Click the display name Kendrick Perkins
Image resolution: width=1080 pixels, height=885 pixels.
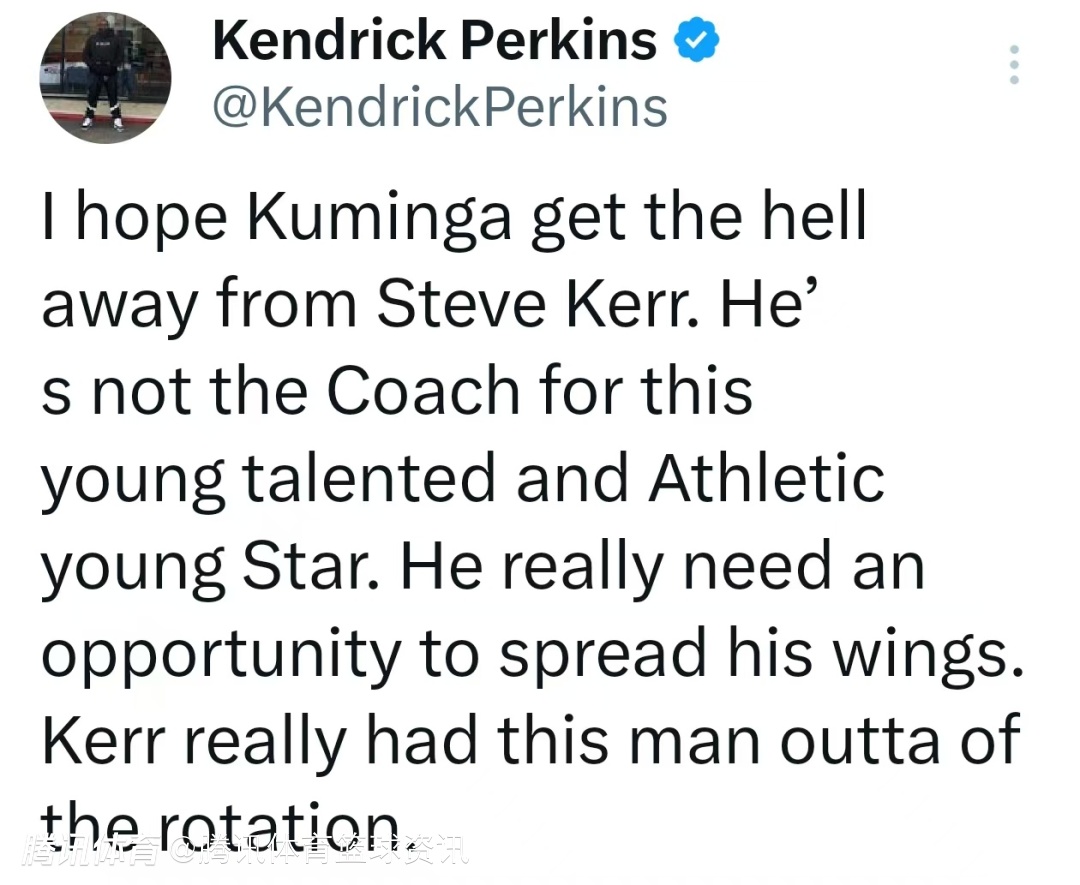pos(435,41)
